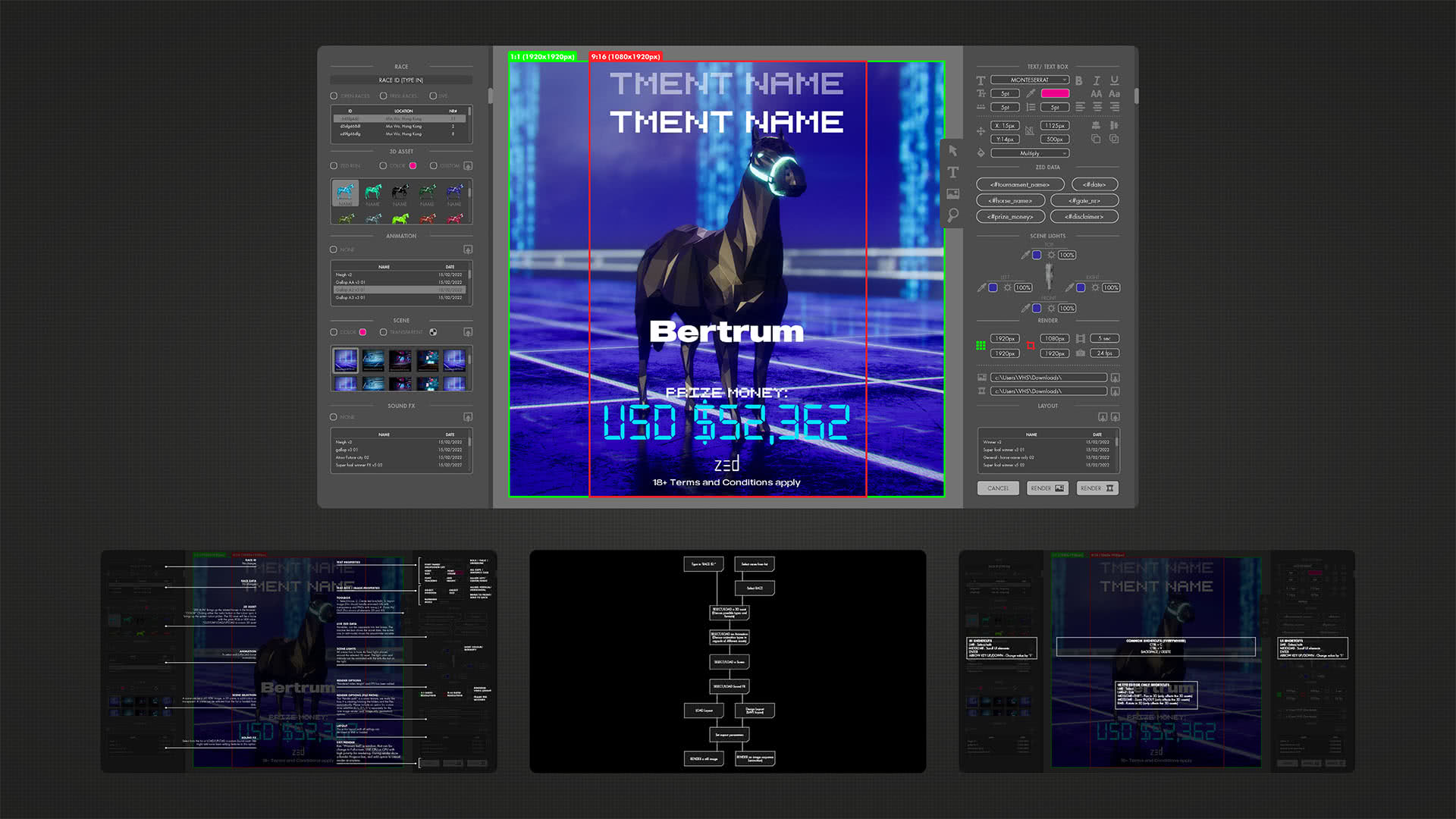
Task: Insert the tournament_name data tag
Action: pyautogui.click(x=1020, y=184)
